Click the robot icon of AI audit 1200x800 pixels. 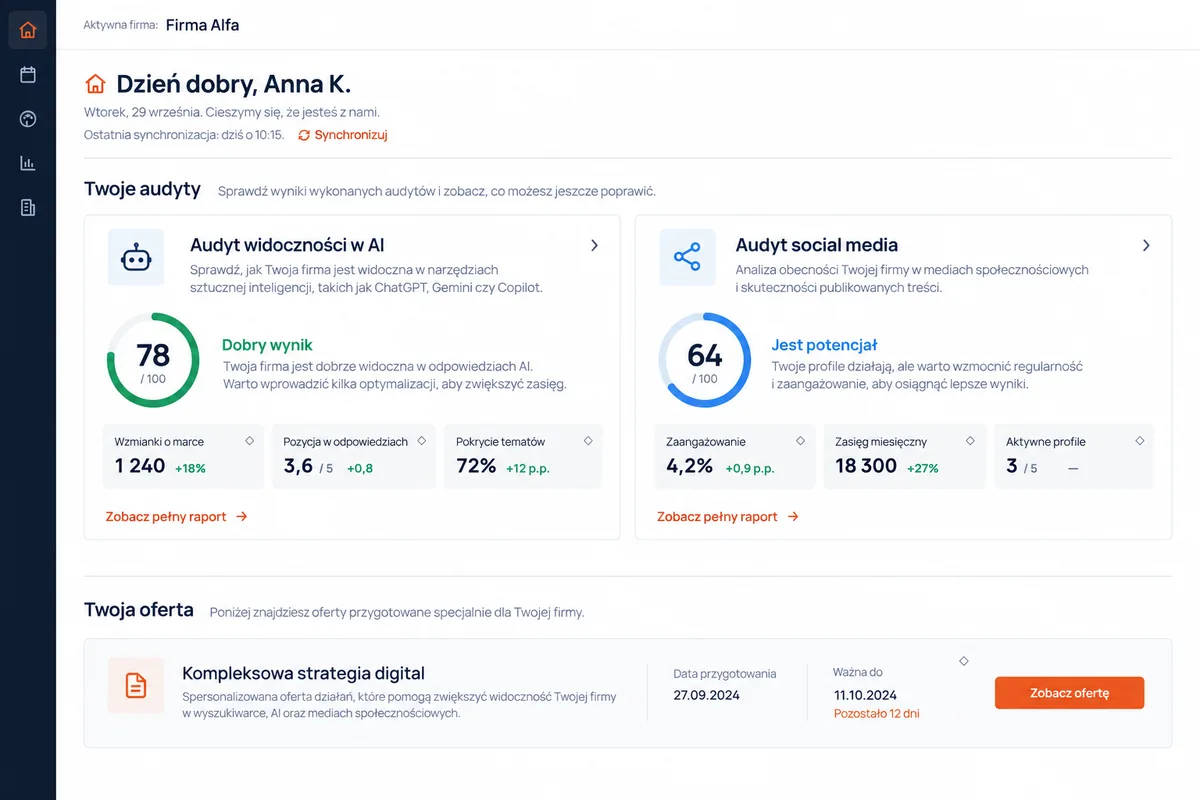(x=136, y=258)
